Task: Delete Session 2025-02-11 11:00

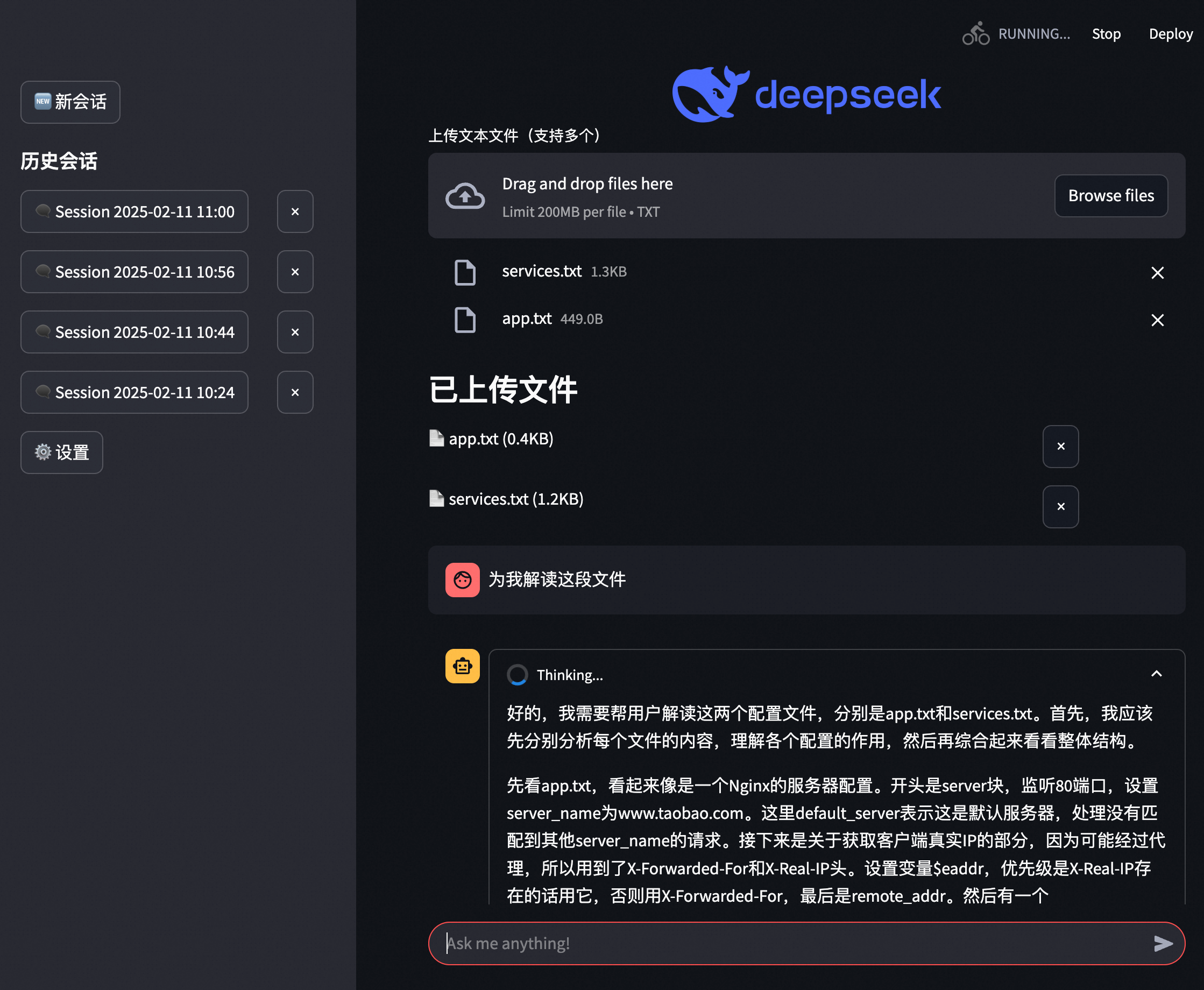Action: pos(295,211)
